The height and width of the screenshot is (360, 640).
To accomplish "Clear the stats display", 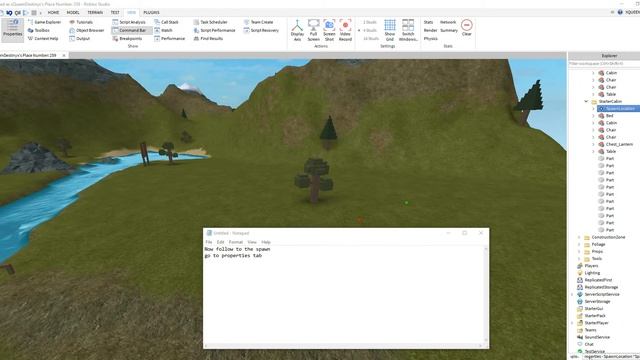I will click(x=467, y=28).
